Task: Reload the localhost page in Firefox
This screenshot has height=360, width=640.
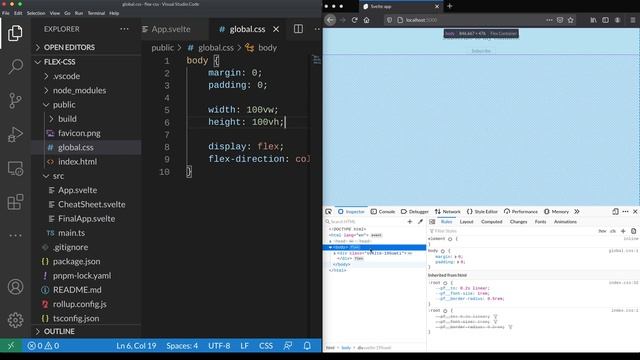Action: coord(354,20)
